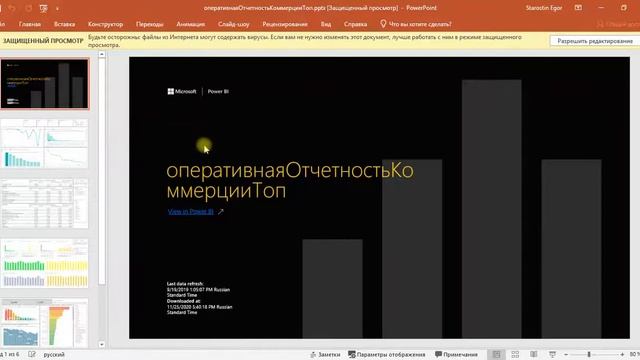Click the slide title 'оперативнаяОтчетностьКоммерцииТоп'
Screen dimensions: 640x360
(x=290, y=180)
